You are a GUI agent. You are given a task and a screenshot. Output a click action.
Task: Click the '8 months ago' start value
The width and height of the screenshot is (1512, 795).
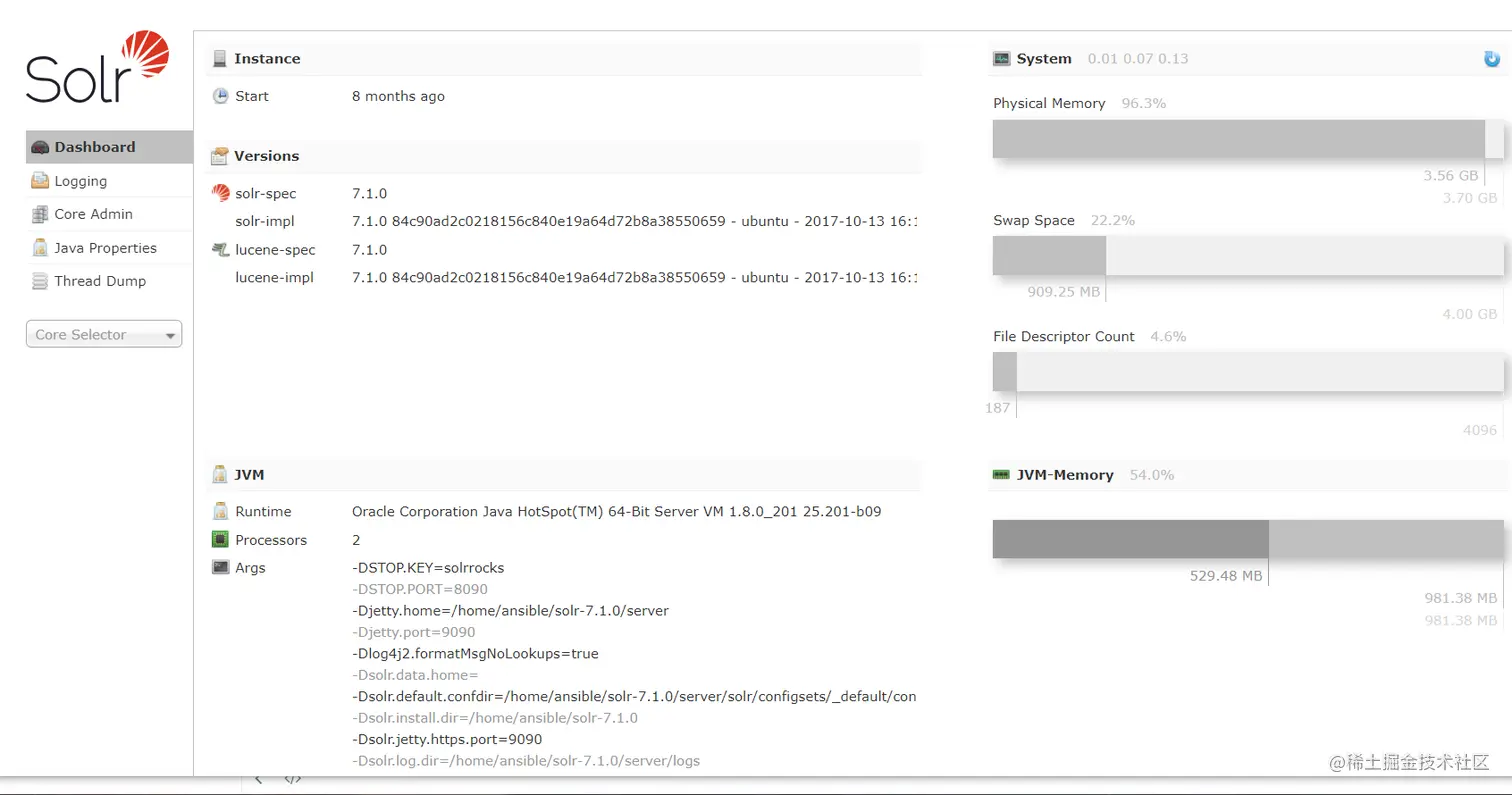[398, 96]
